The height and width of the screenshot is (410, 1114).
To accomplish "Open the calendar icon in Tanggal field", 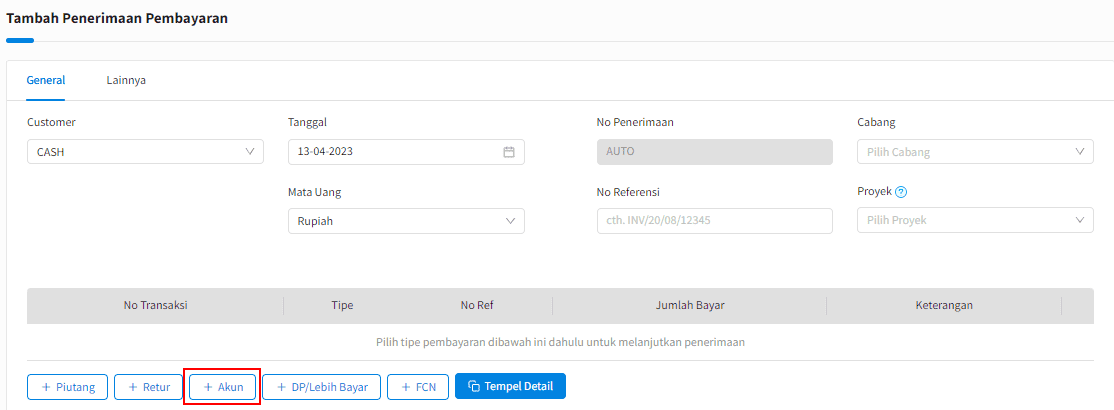I will pos(509,152).
